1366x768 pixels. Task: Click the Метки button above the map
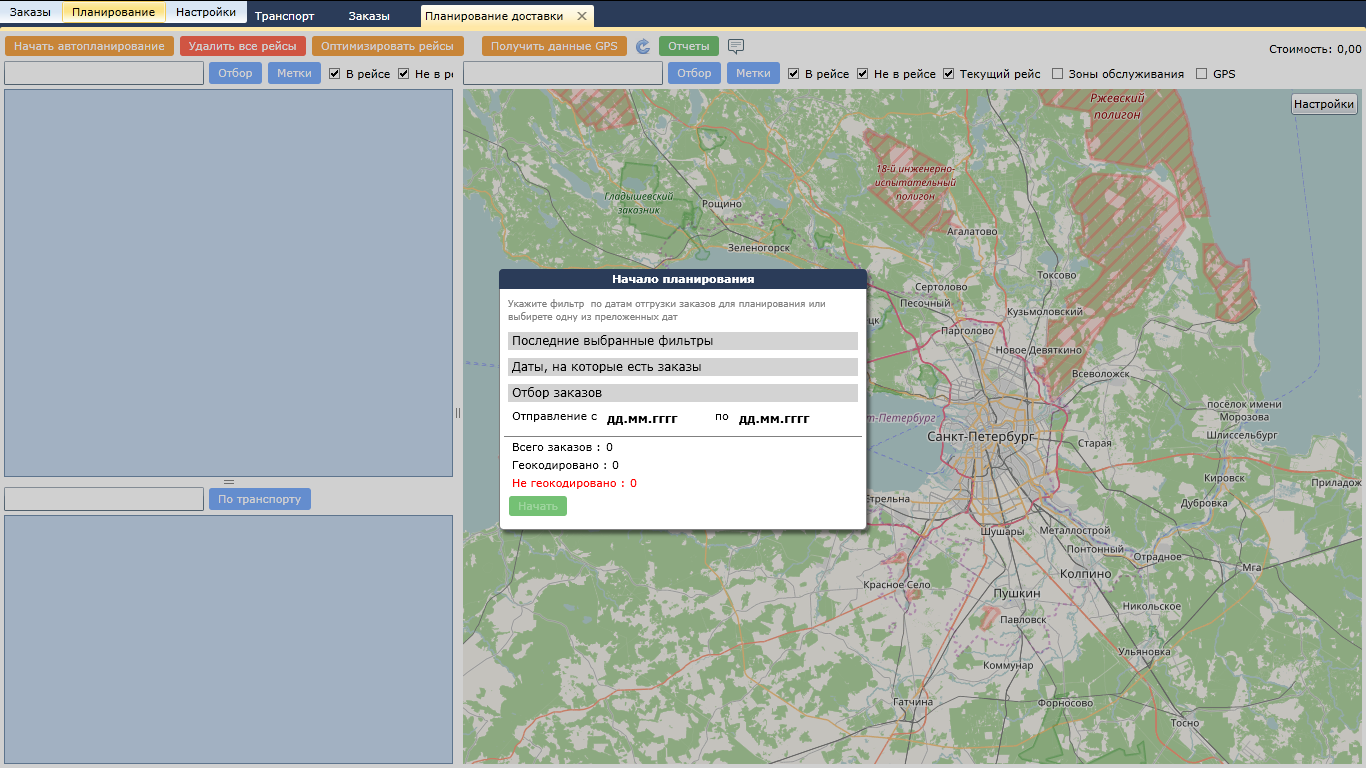(753, 73)
